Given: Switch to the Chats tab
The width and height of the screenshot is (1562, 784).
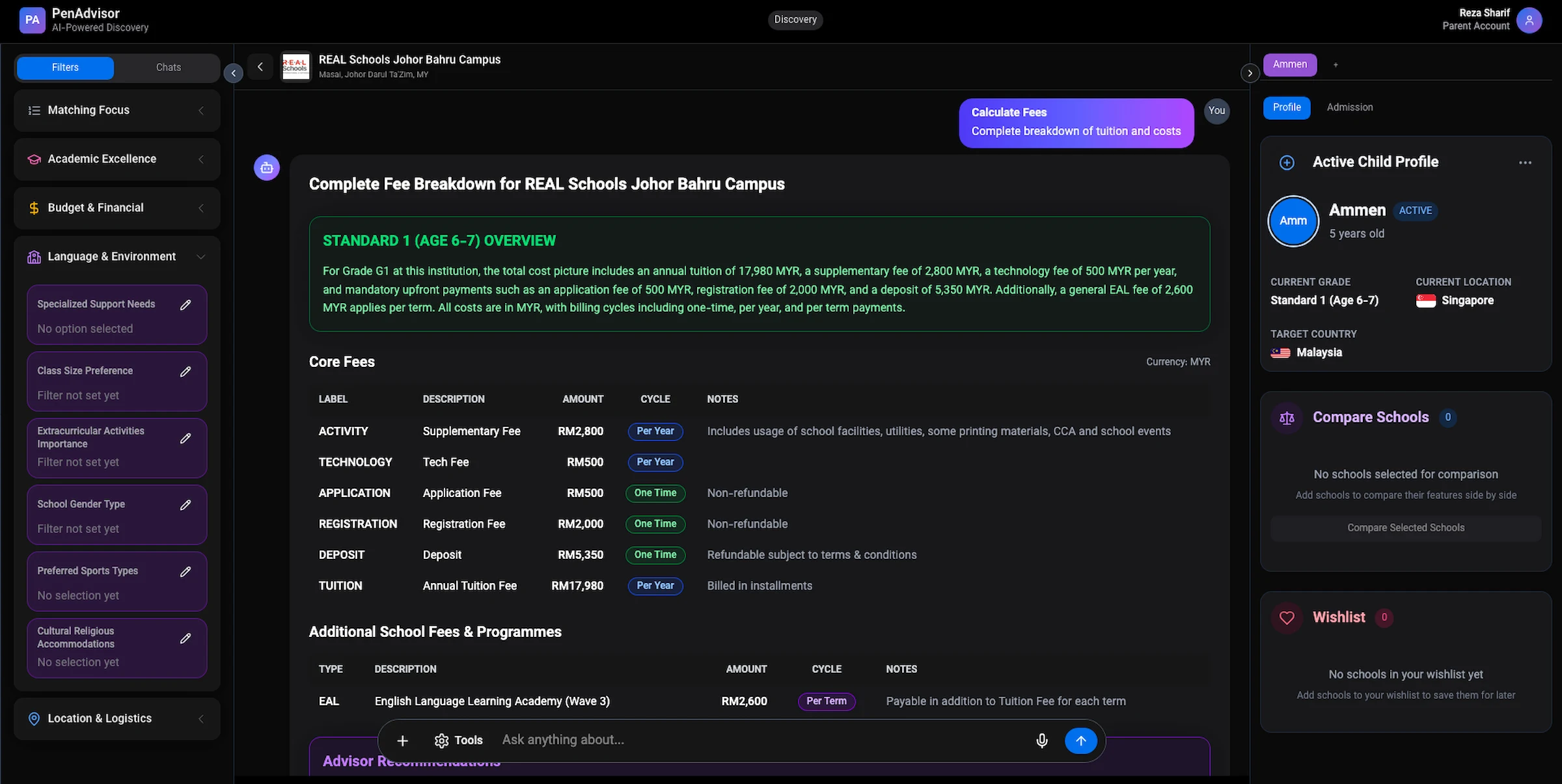Looking at the screenshot, I should tap(169, 68).
